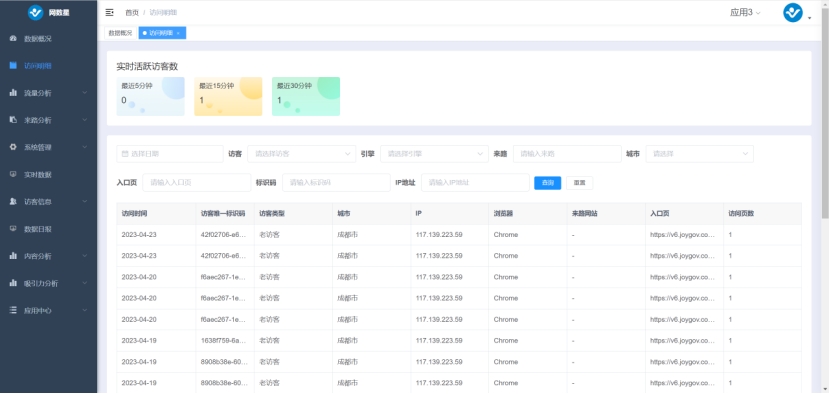Focus the 请输入来路 input field
The height and width of the screenshot is (394, 830).
567,154
